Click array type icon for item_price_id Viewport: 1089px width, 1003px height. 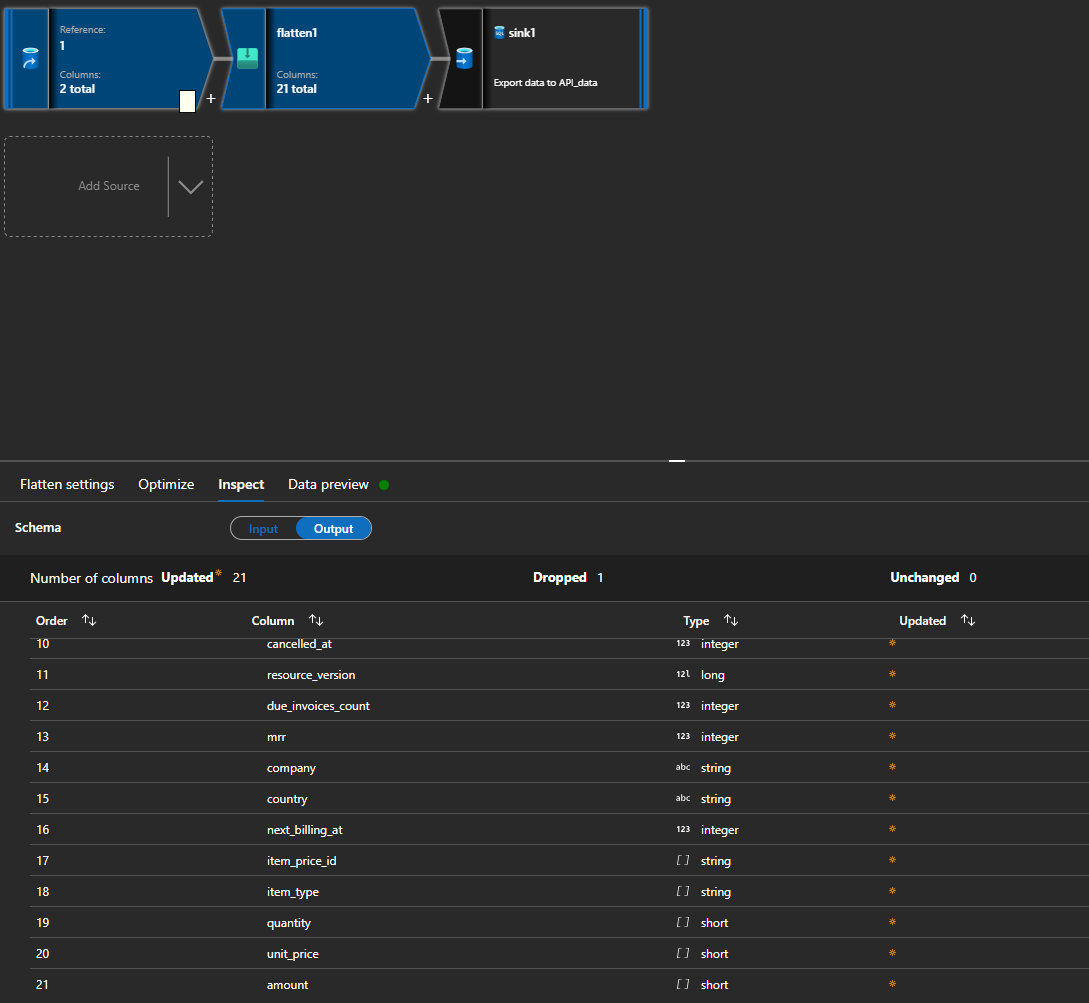(683, 861)
